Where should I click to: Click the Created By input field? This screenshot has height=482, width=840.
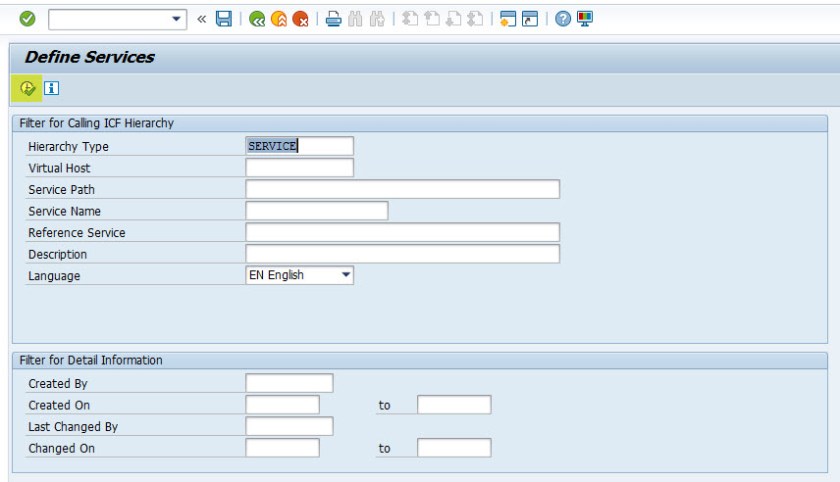point(289,383)
